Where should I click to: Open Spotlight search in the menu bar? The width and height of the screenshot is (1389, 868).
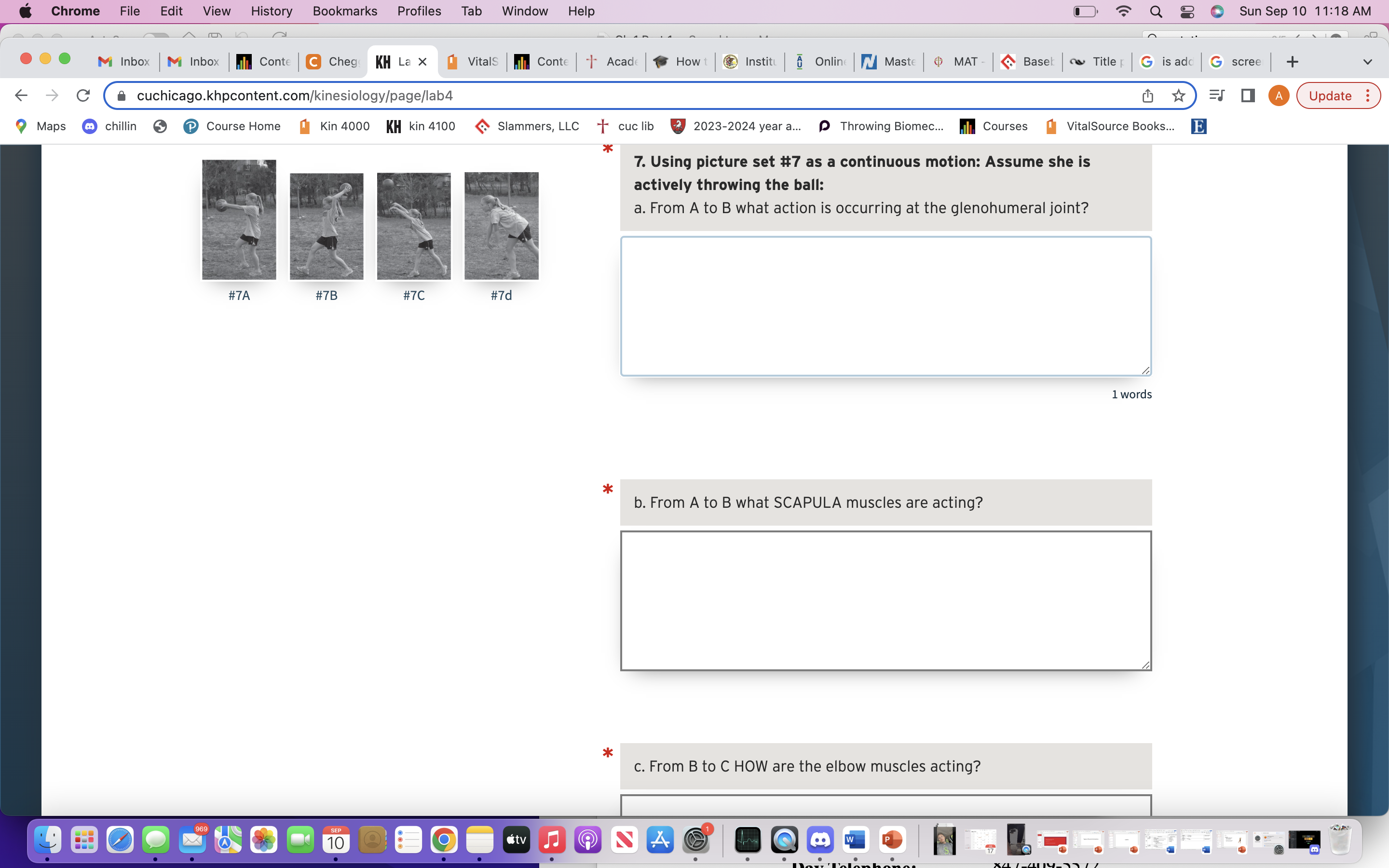point(1156,11)
